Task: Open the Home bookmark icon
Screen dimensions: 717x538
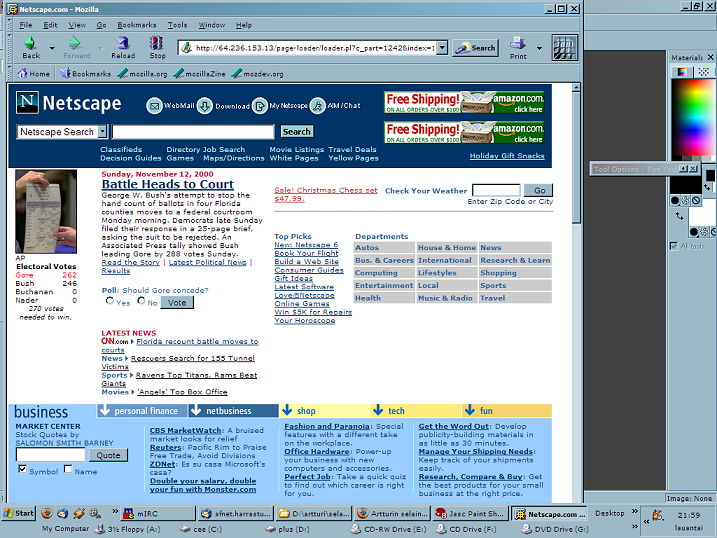Action: [x=22, y=73]
